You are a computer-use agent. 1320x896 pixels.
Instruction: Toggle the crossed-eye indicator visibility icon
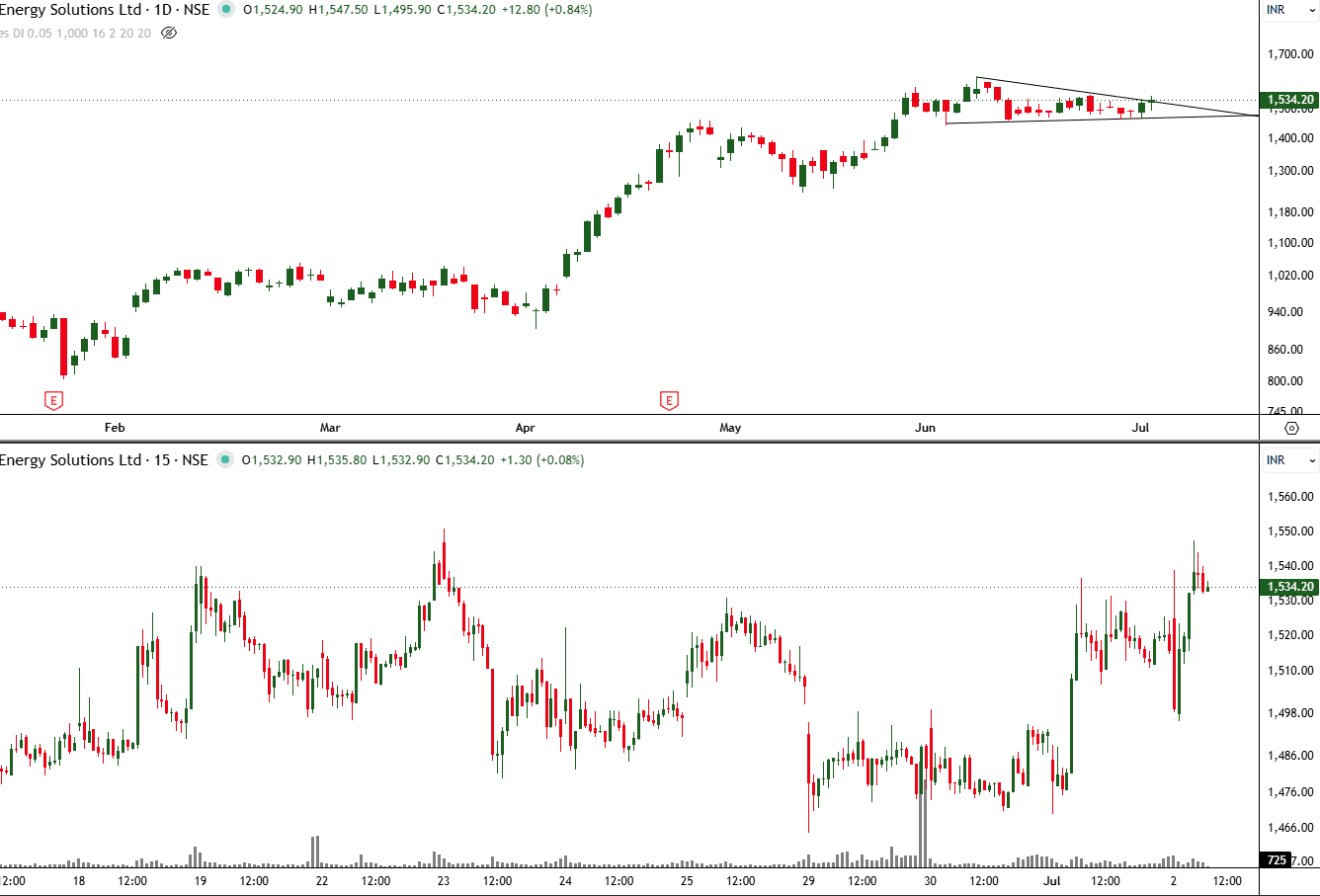[x=169, y=33]
